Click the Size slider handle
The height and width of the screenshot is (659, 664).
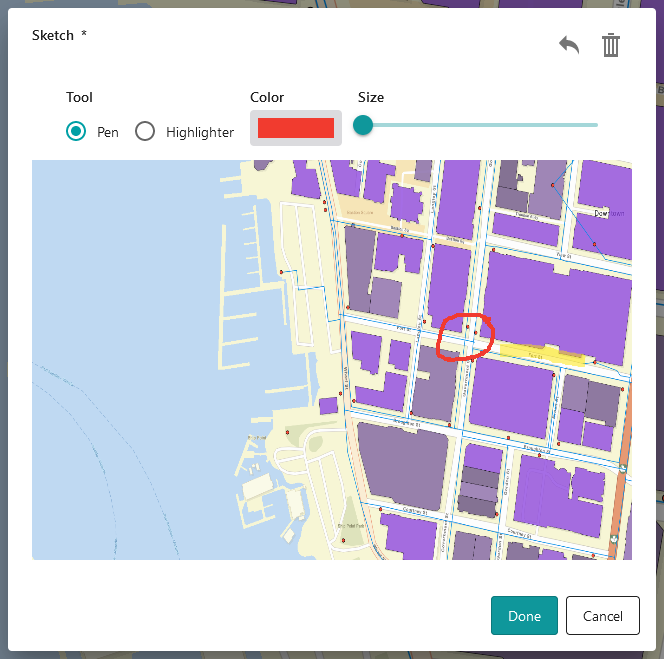pos(363,125)
